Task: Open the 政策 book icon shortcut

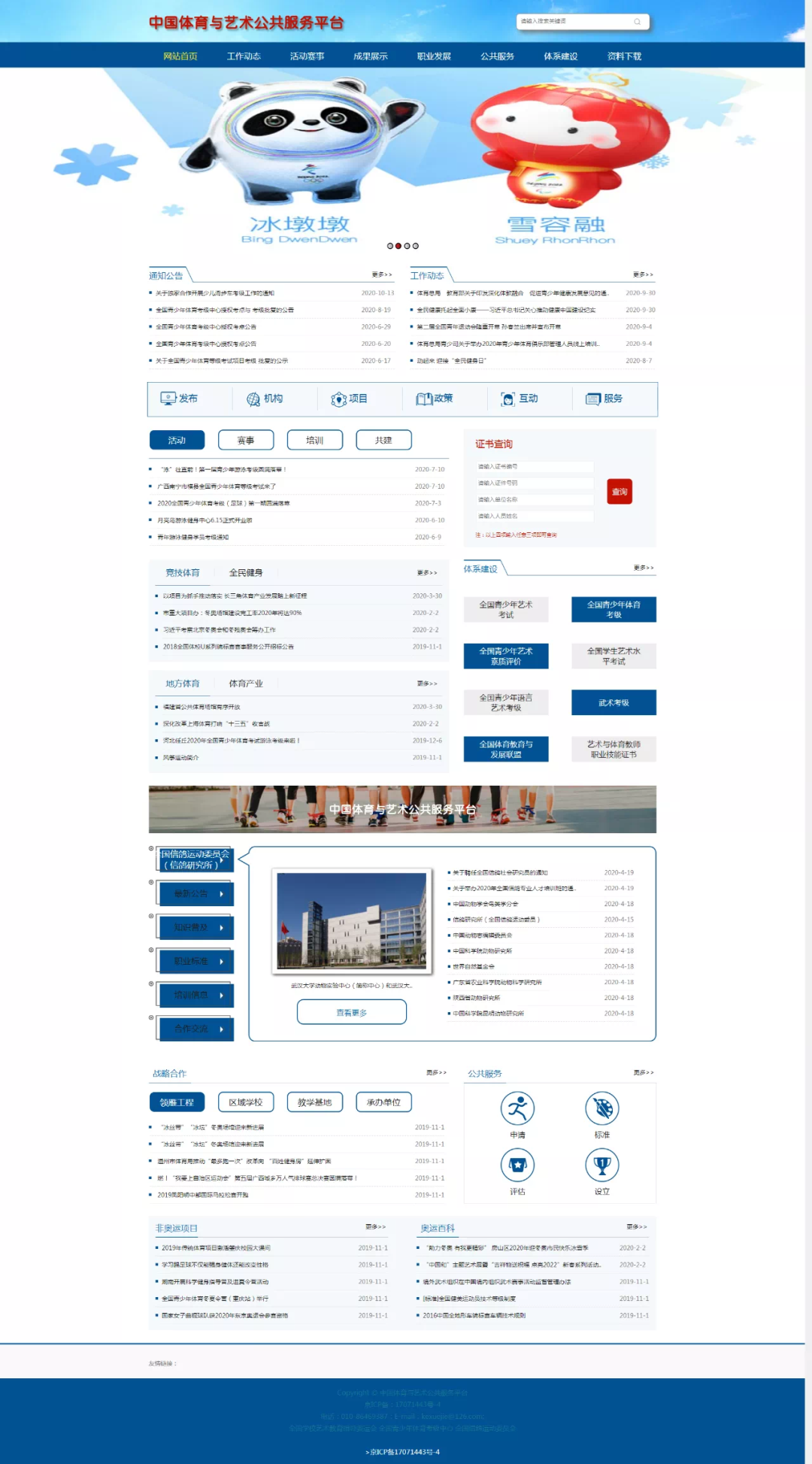Action: tap(424, 399)
